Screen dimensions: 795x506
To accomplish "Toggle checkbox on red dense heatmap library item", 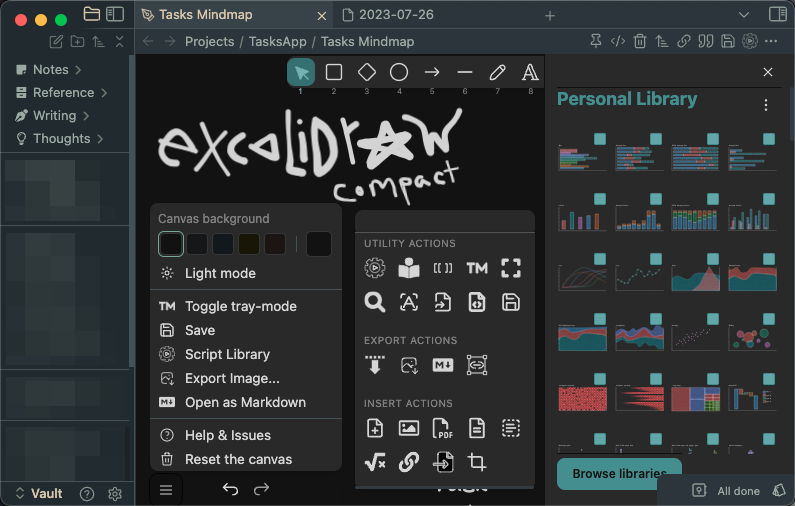I will 600,379.
